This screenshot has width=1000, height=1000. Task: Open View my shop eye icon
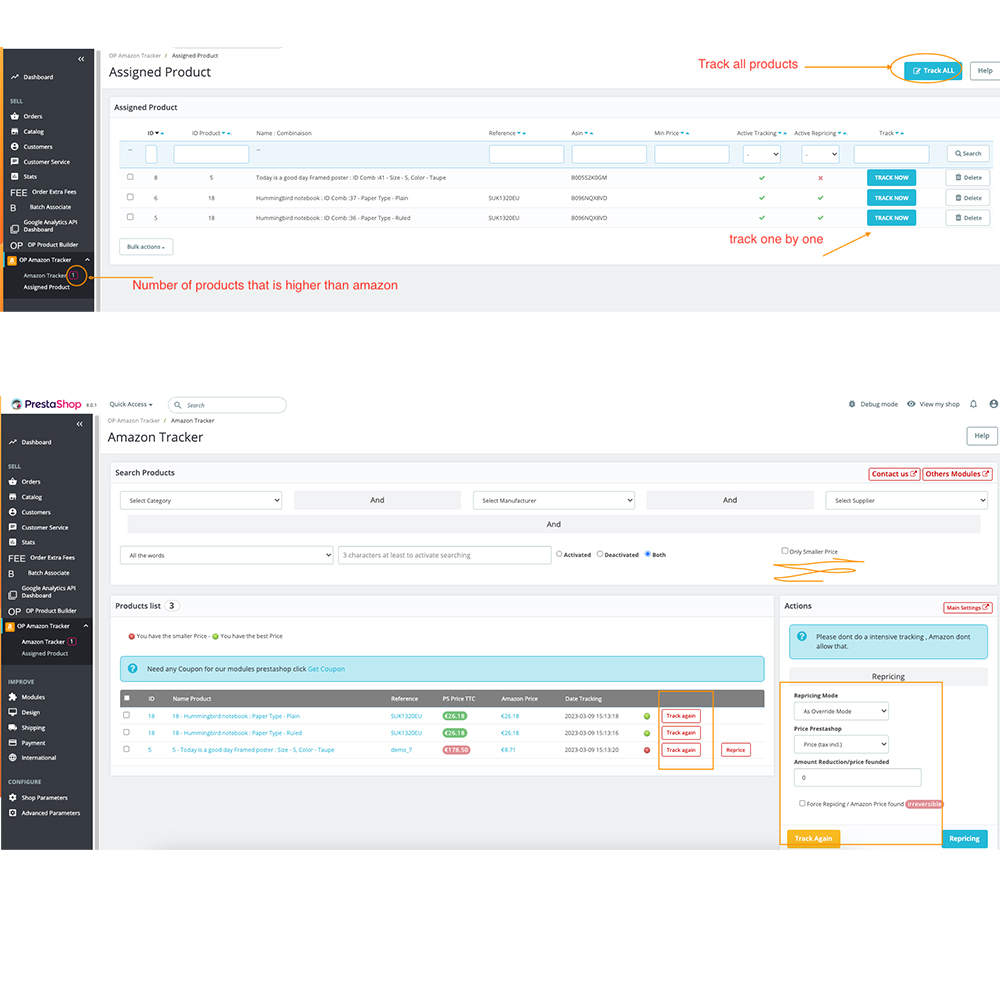tap(911, 404)
